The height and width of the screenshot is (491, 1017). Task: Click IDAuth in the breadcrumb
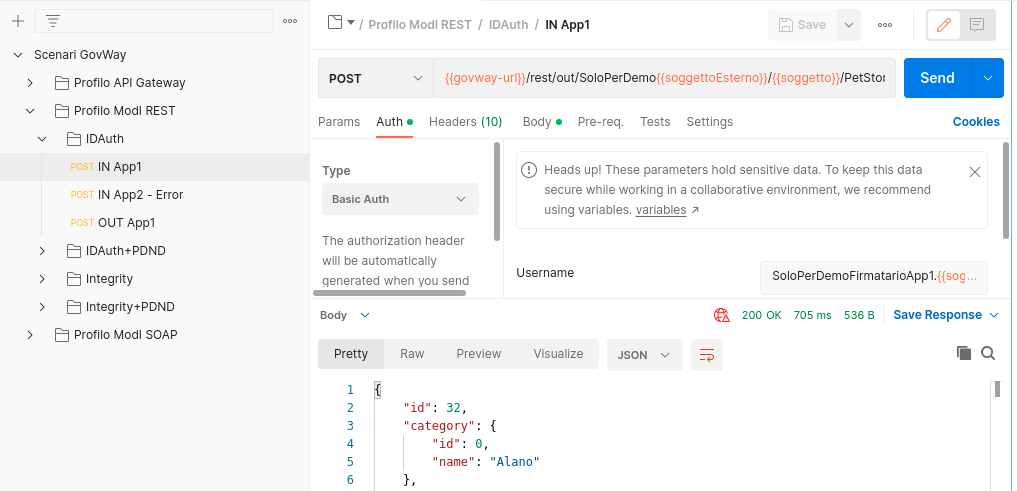point(508,25)
